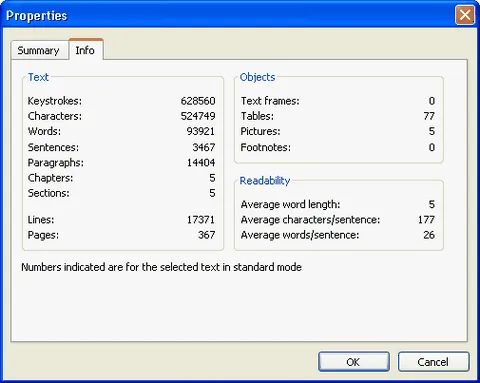Click the average words/sentence value 26

point(429,235)
